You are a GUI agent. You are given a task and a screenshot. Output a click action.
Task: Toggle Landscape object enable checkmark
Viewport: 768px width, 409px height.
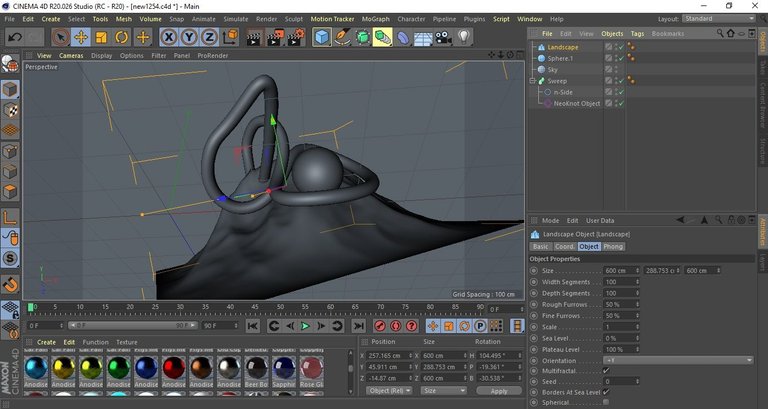coord(621,47)
